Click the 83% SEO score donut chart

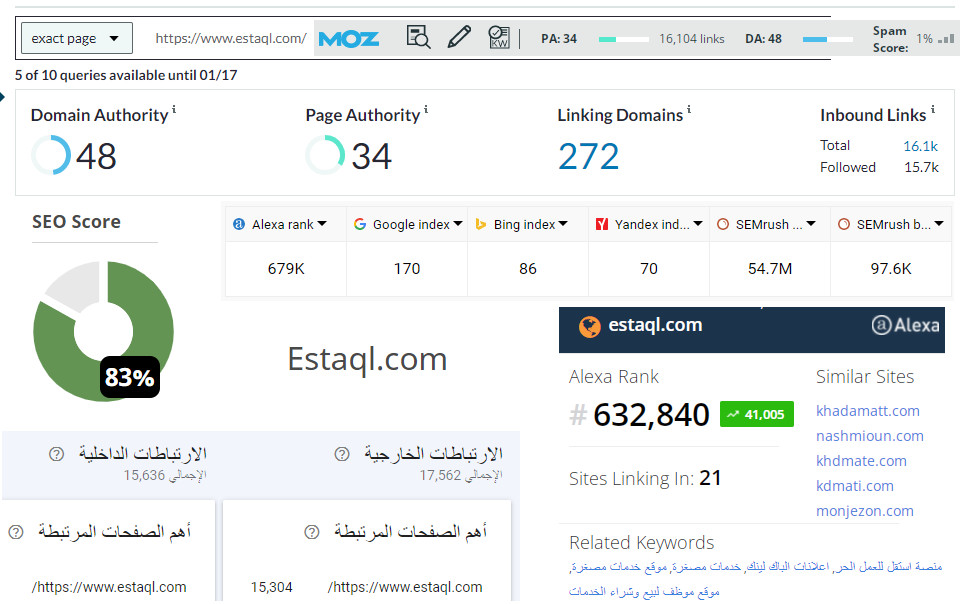pos(104,331)
